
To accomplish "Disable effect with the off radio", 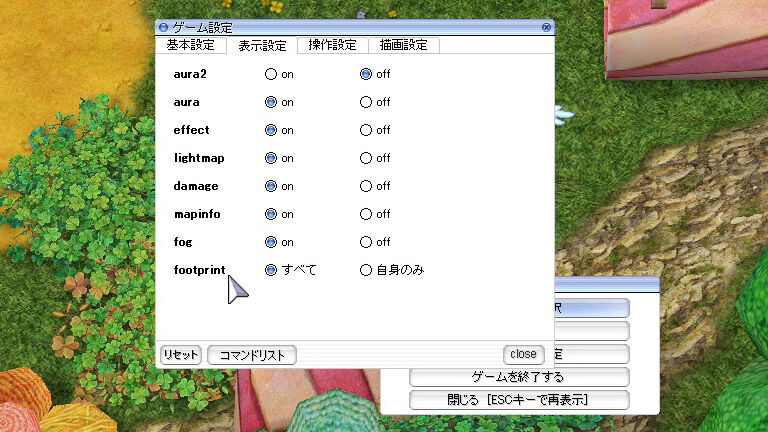I will point(366,130).
